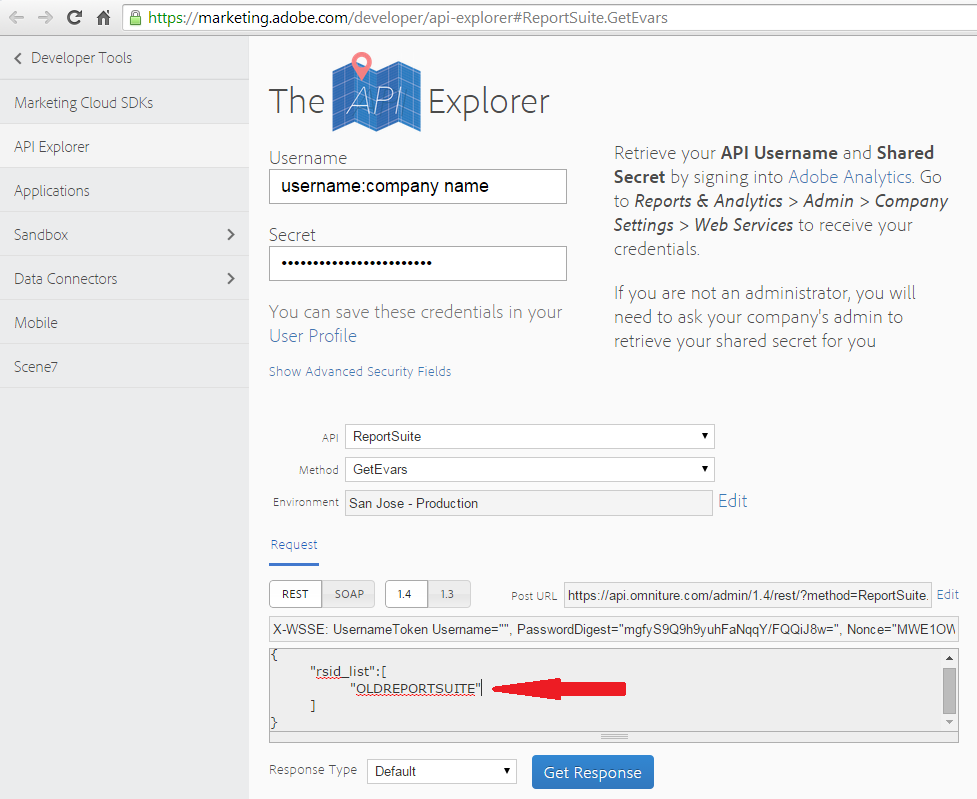977x799 pixels.
Task: Click the browser forward arrow
Action: (45, 17)
